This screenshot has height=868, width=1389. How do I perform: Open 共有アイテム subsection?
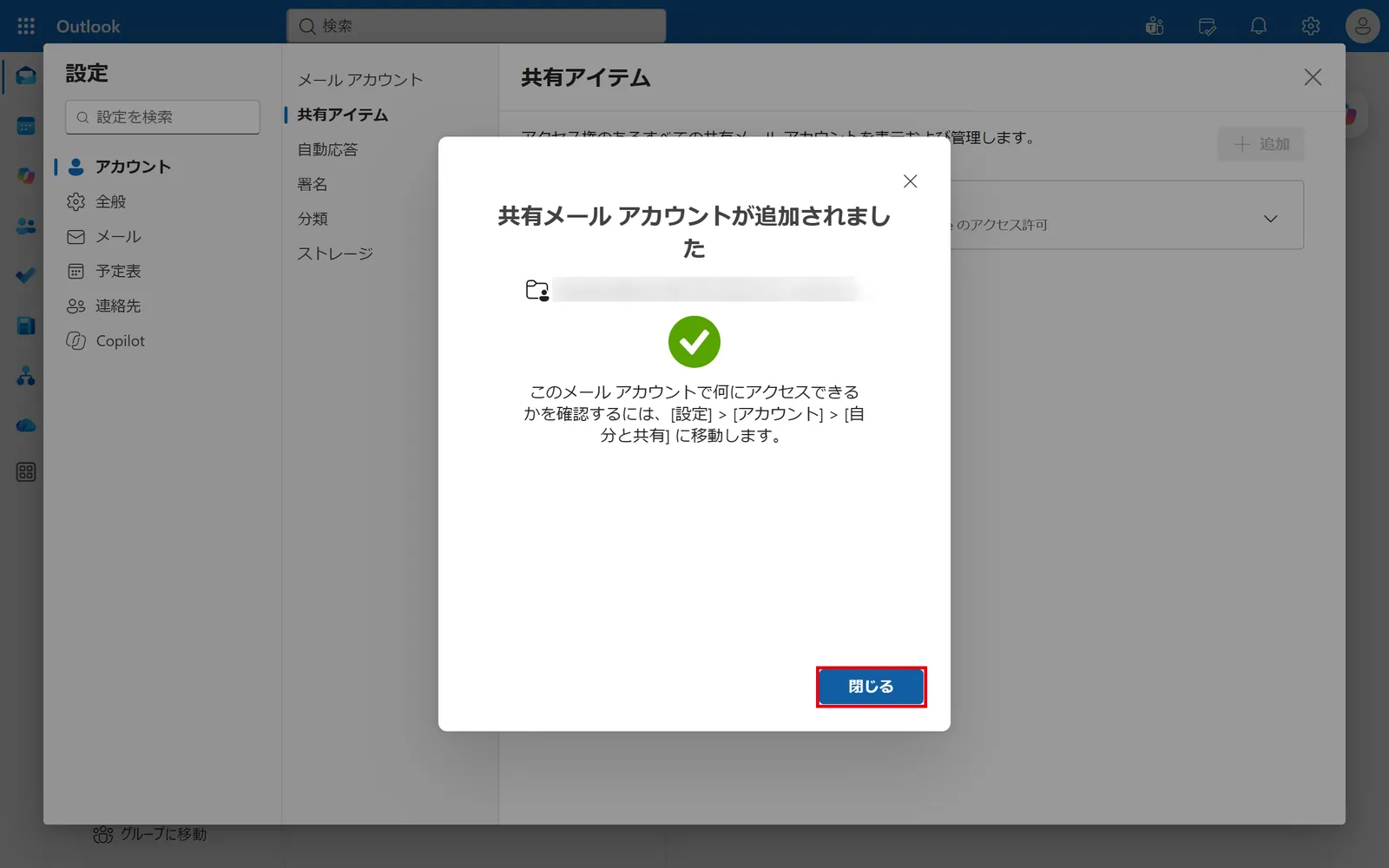pyautogui.click(x=343, y=115)
